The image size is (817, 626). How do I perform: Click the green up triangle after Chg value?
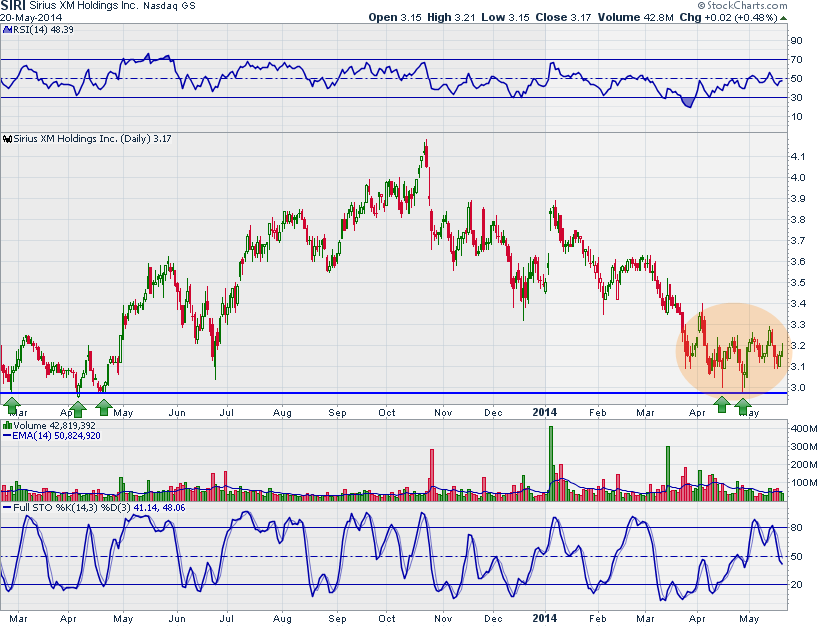pyautogui.click(x=784, y=18)
